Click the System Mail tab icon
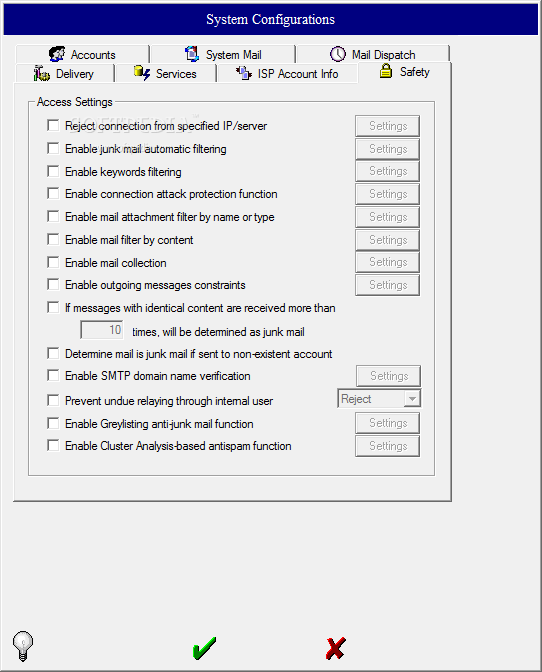Image resolution: width=542 pixels, height=672 pixels. click(192, 54)
